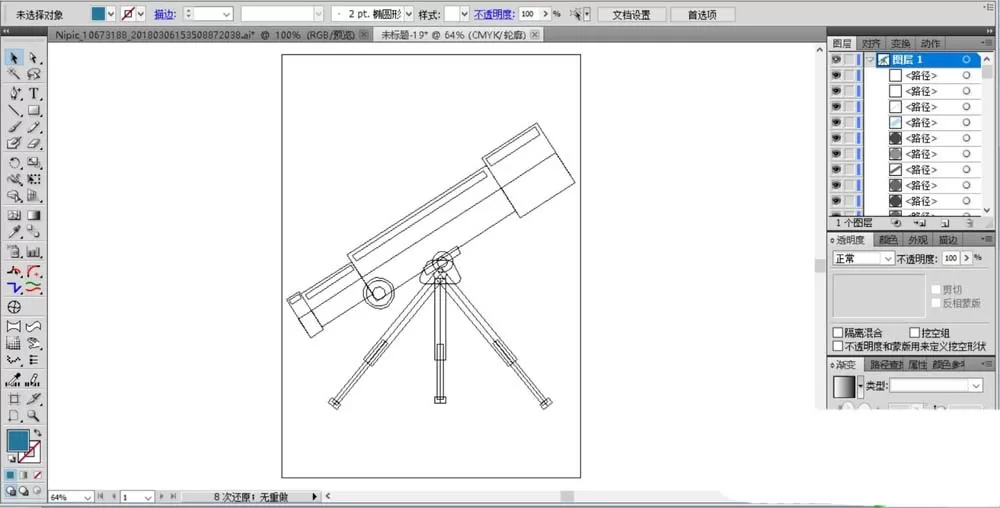Select the Pen tool
The image size is (1000, 508).
point(13,94)
